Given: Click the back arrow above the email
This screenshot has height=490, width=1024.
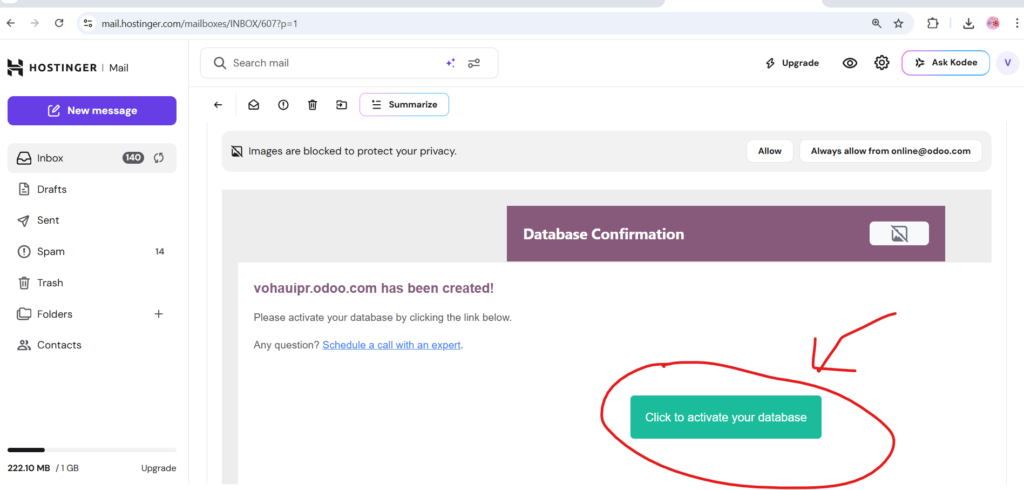Looking at the screenshot, I should [x=218, y=104].
